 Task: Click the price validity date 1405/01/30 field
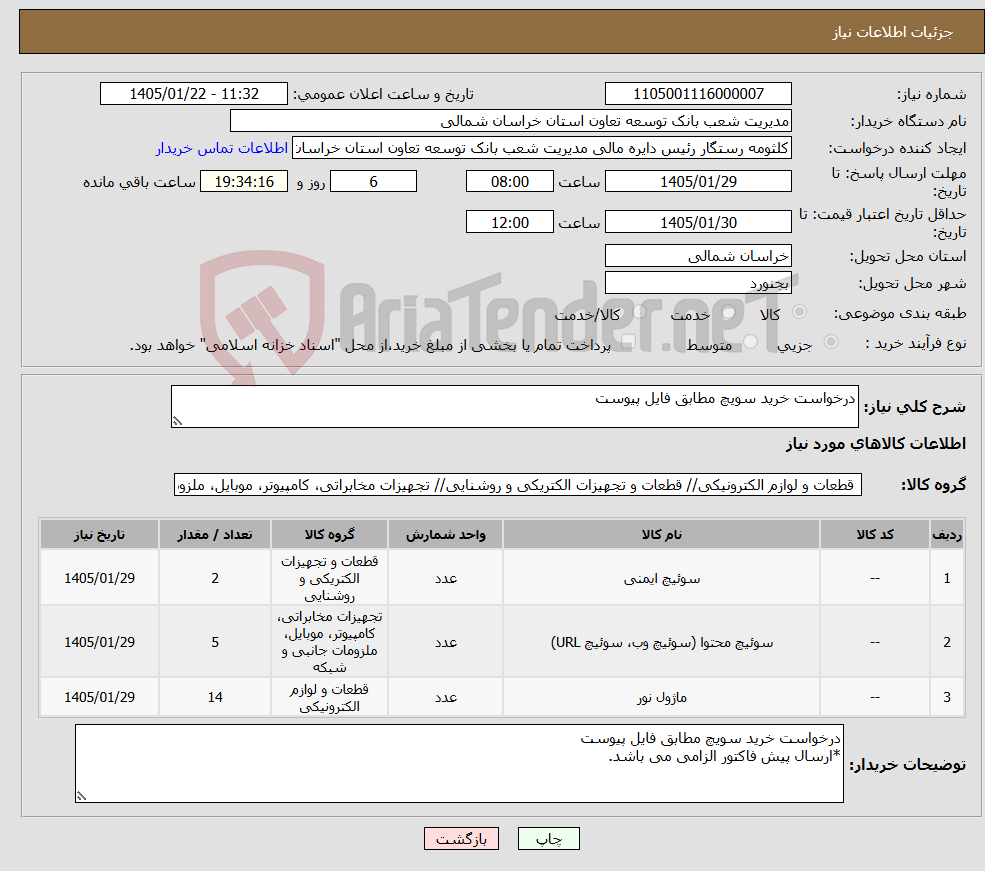[698, 222]
